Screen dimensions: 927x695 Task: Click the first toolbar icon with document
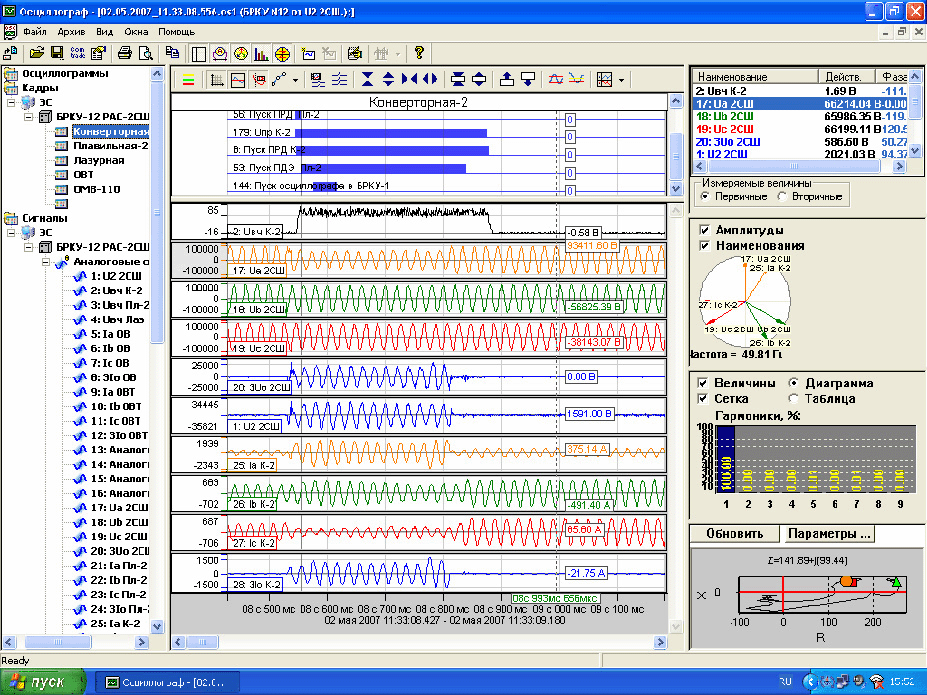pos(11,53)
